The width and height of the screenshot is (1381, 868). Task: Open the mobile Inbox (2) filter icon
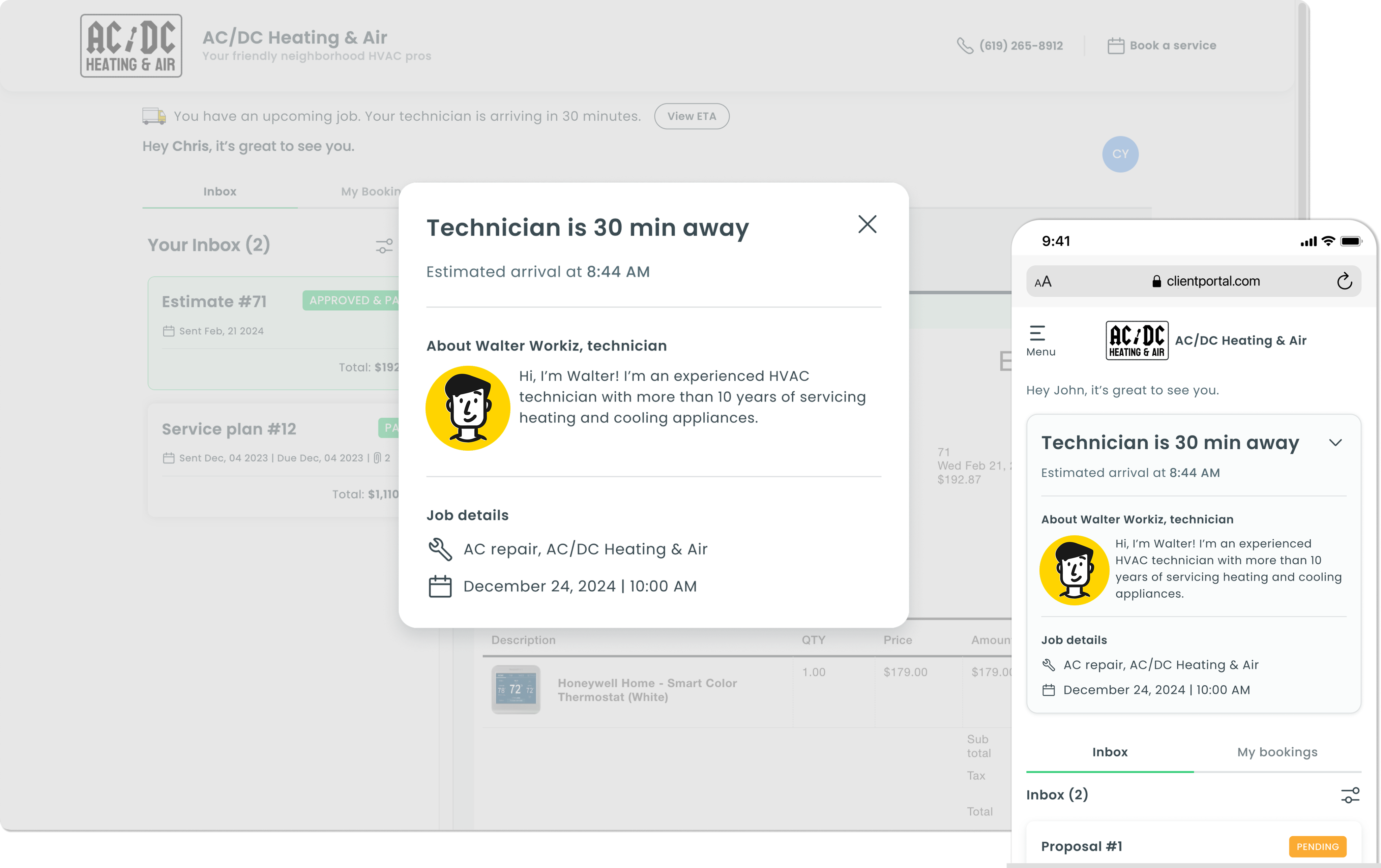tap(1350, 795)
